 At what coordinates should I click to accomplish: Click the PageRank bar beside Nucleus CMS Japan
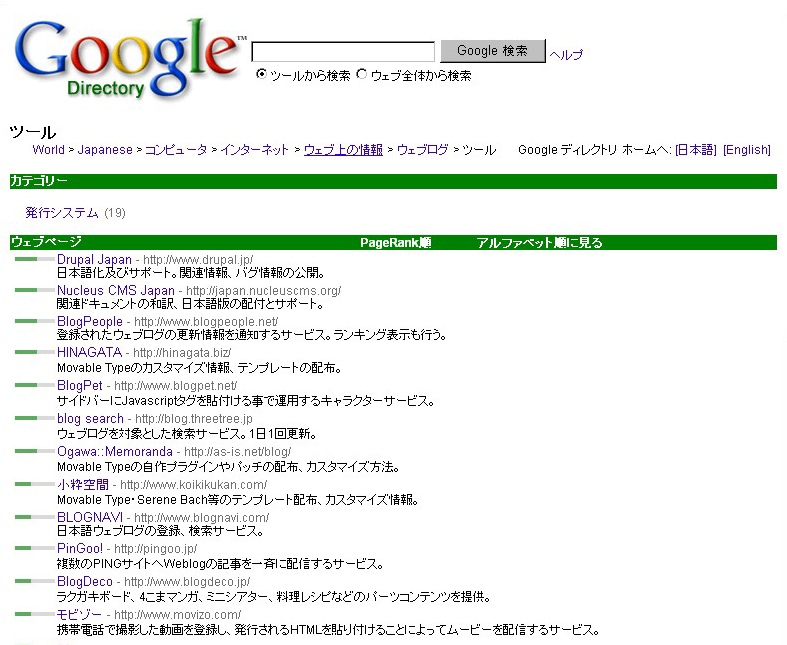pyautogui.click(x=35, y=290)
